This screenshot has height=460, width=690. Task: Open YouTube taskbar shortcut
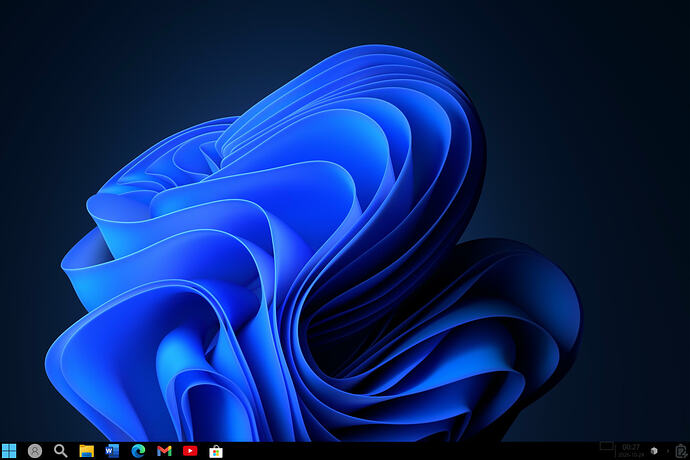[190, 451]
